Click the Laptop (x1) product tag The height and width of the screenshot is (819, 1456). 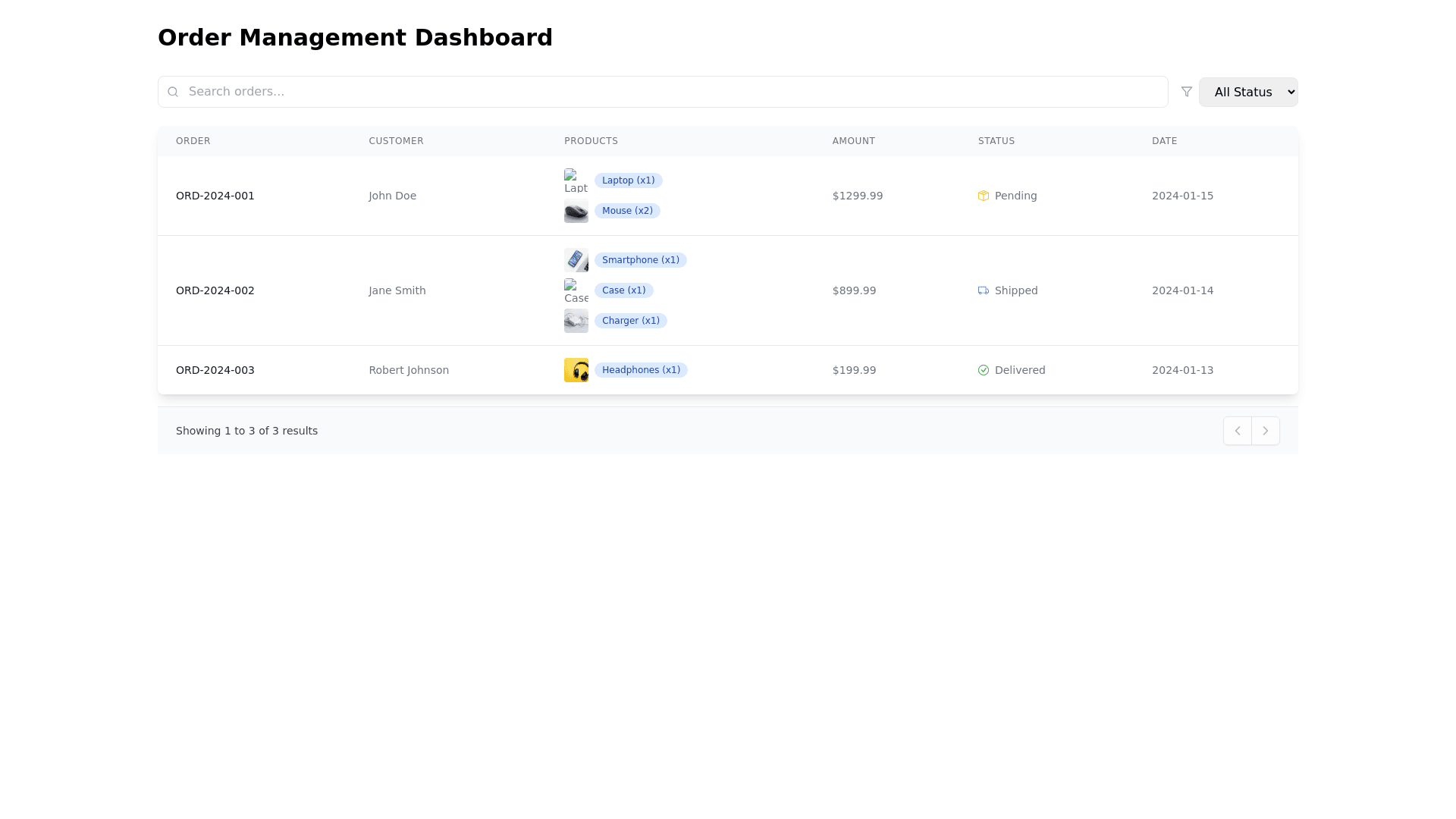tap(628, 180)
